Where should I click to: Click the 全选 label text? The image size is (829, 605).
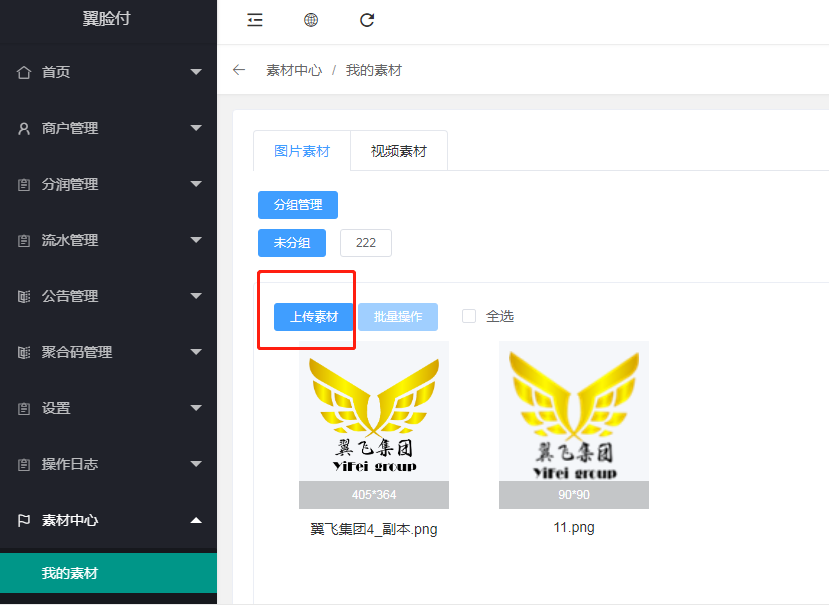500,316
